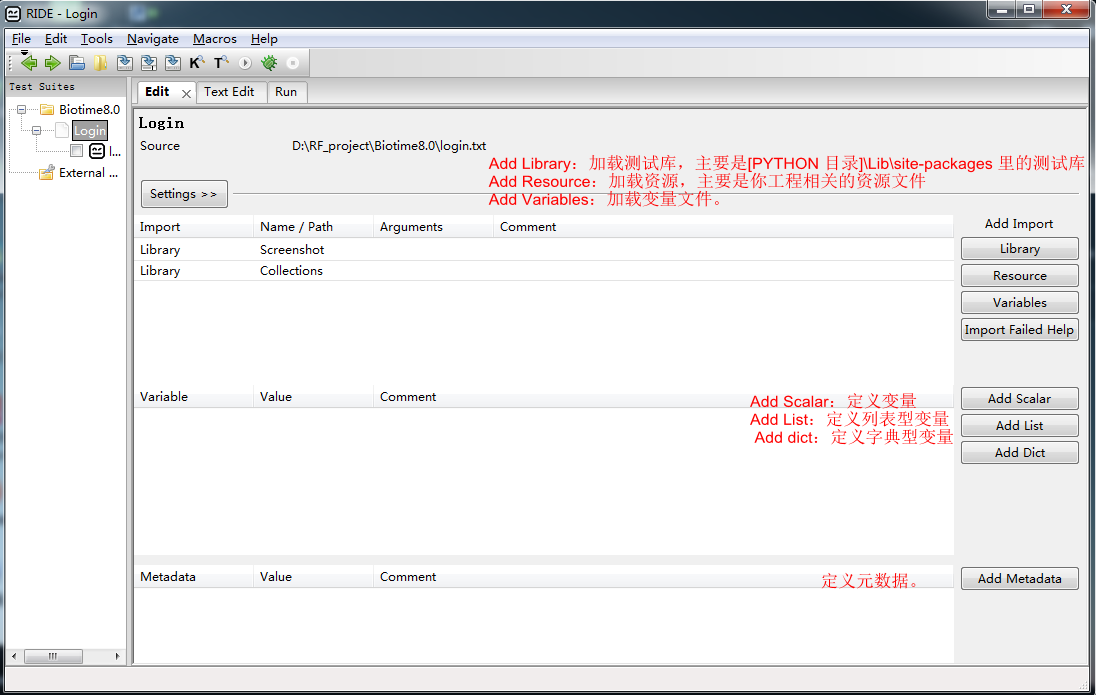Click the Variables import button

(1019, 303)
